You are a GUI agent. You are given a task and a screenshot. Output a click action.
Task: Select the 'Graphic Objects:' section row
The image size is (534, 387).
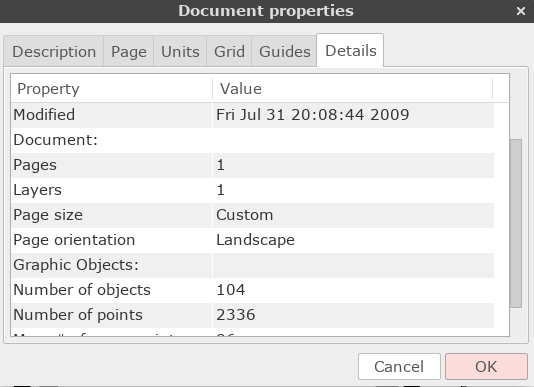point(252,265)
